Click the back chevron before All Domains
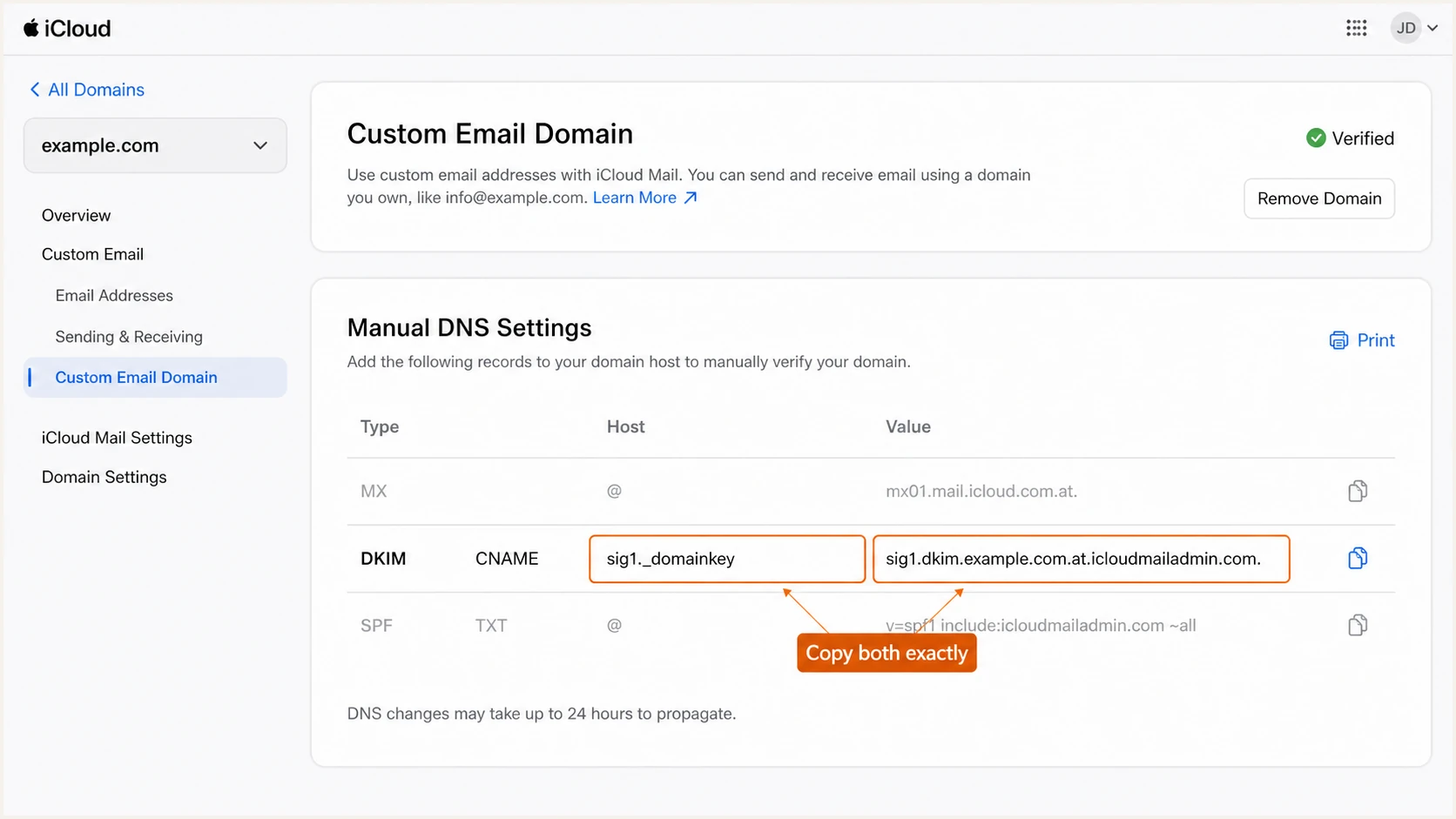The height and width of the screenshot is (819, 1456). click(35, 90)
